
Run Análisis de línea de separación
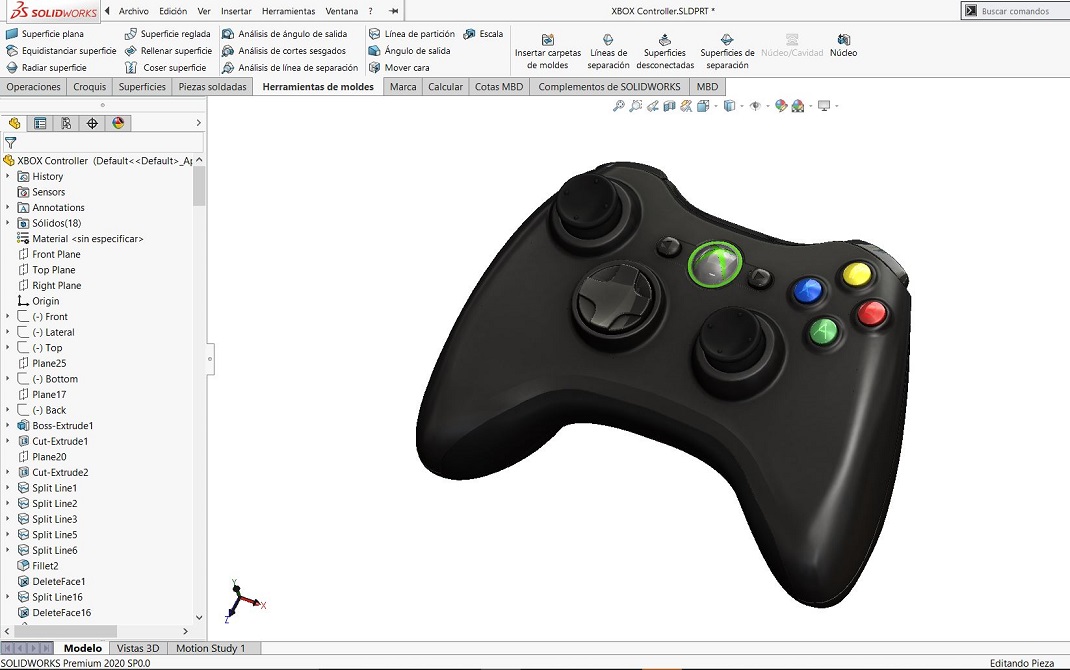[290, 68]
